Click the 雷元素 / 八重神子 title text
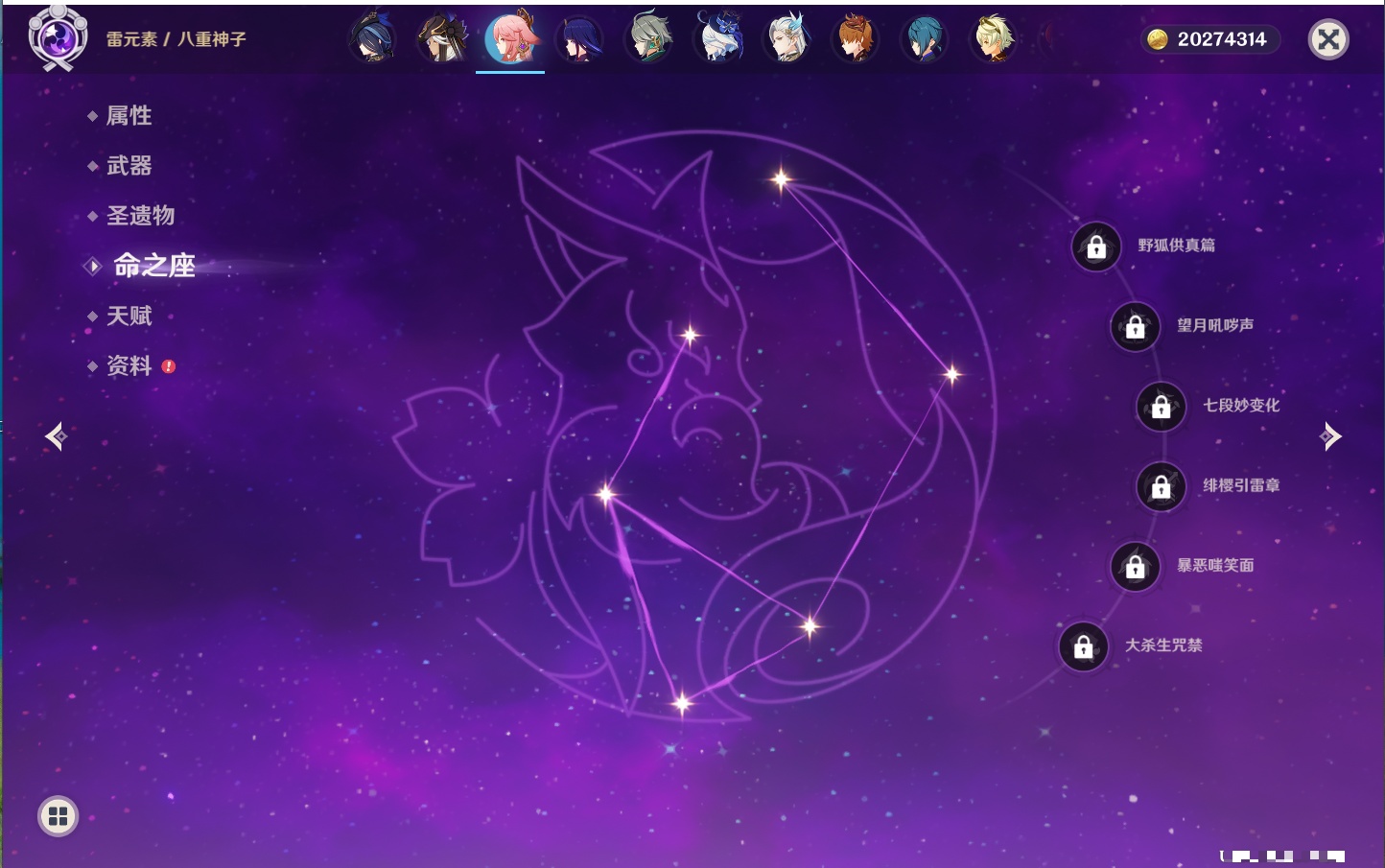1385x868 pixels. click(x=176, y=39)
